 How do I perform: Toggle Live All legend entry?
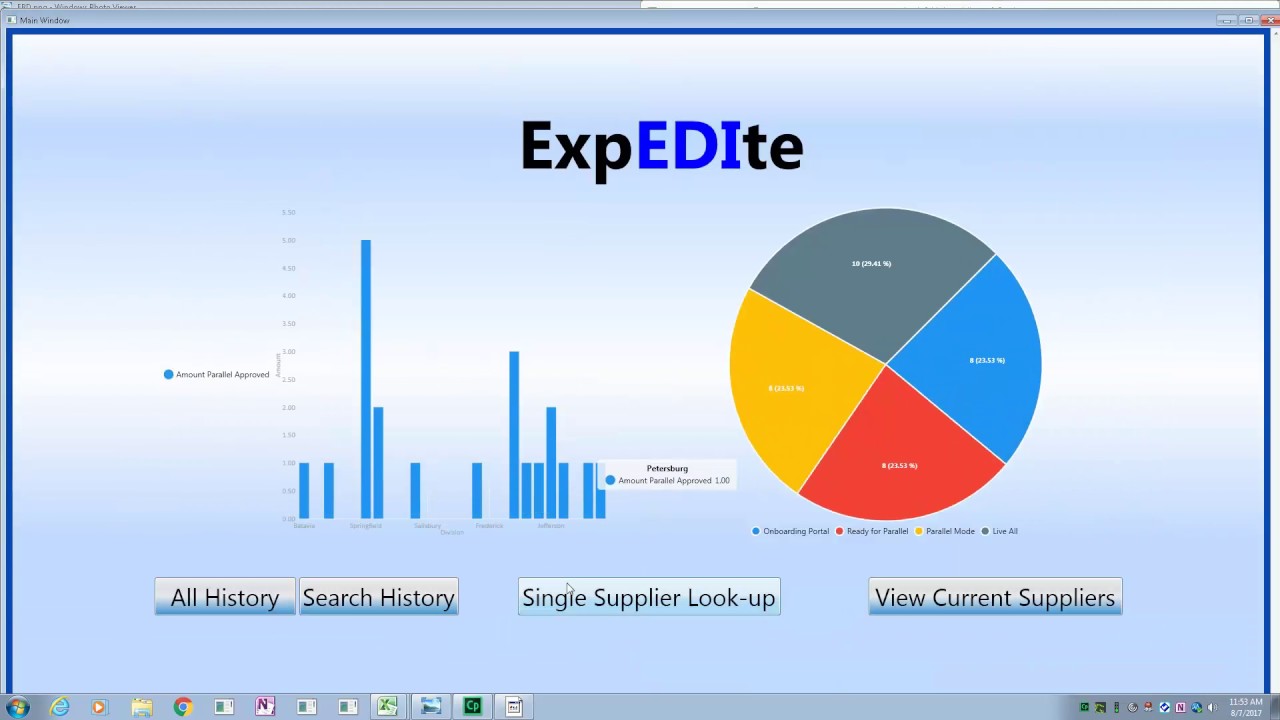pos(1000,531)
